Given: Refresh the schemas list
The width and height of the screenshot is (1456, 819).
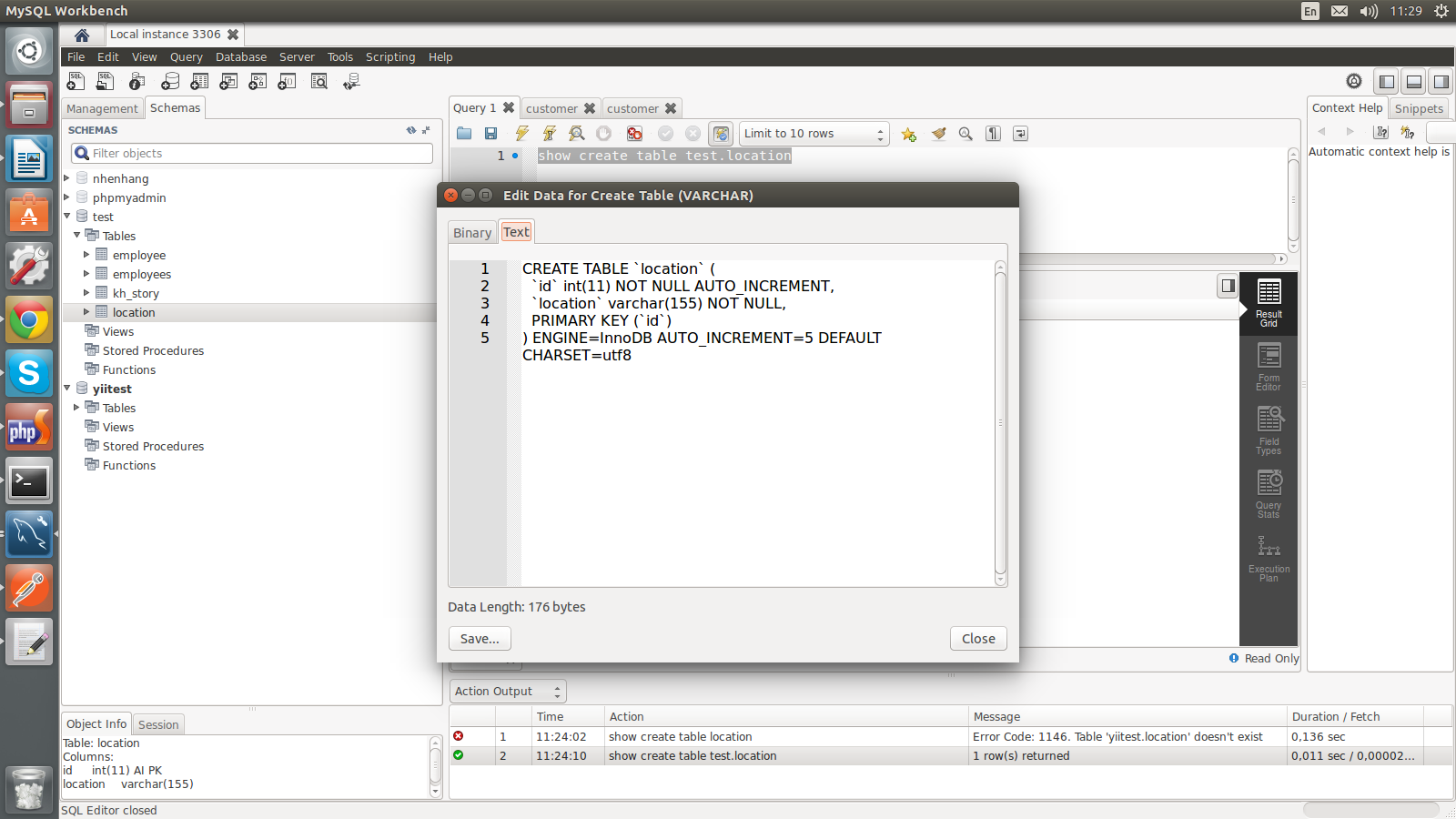Looking at the screenshot, I should [x=411, y=130].
